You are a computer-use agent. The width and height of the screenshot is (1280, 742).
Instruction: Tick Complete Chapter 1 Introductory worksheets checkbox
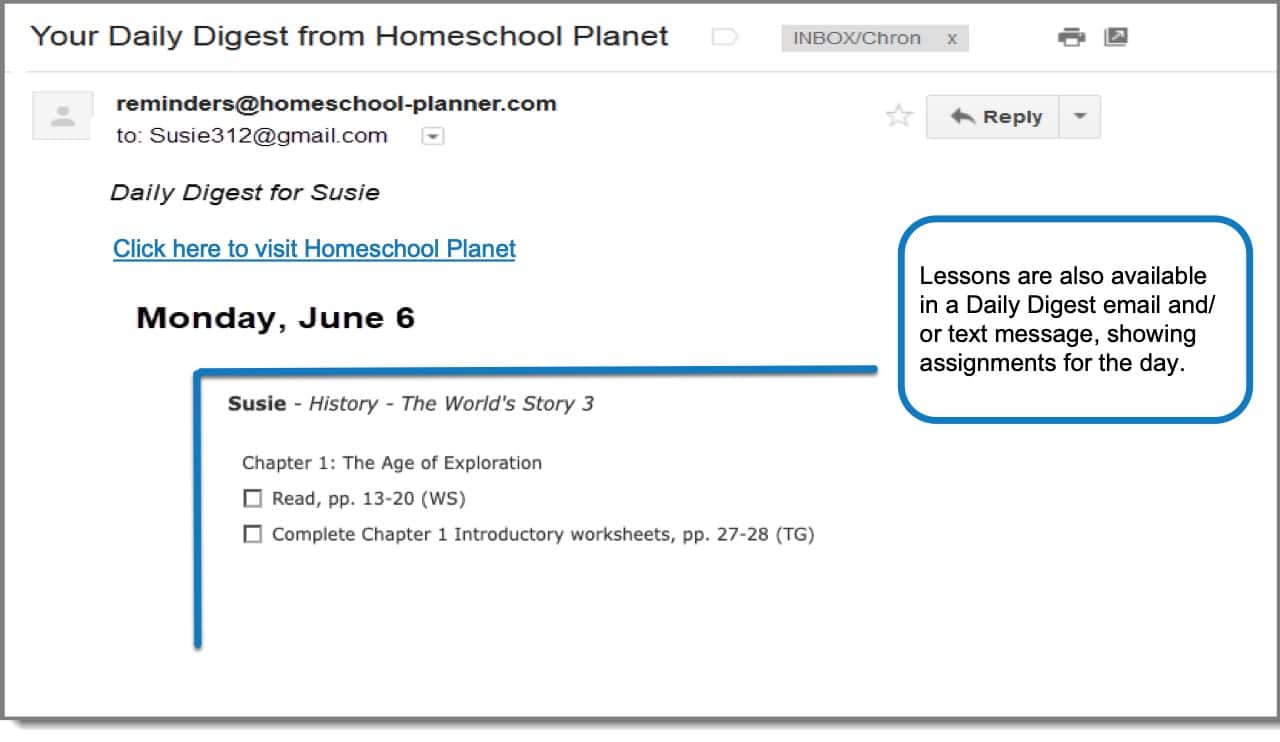(252, 534)
